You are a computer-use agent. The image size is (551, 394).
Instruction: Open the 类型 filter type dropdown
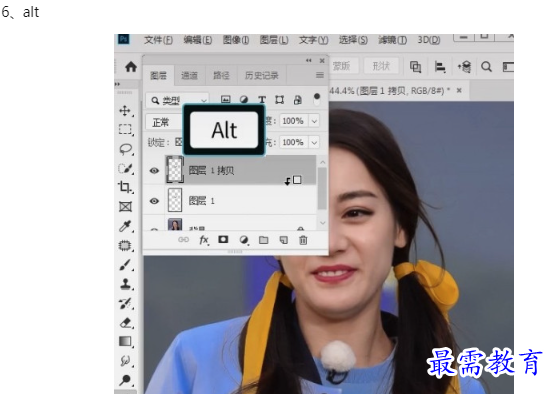(x=177, y=101)
